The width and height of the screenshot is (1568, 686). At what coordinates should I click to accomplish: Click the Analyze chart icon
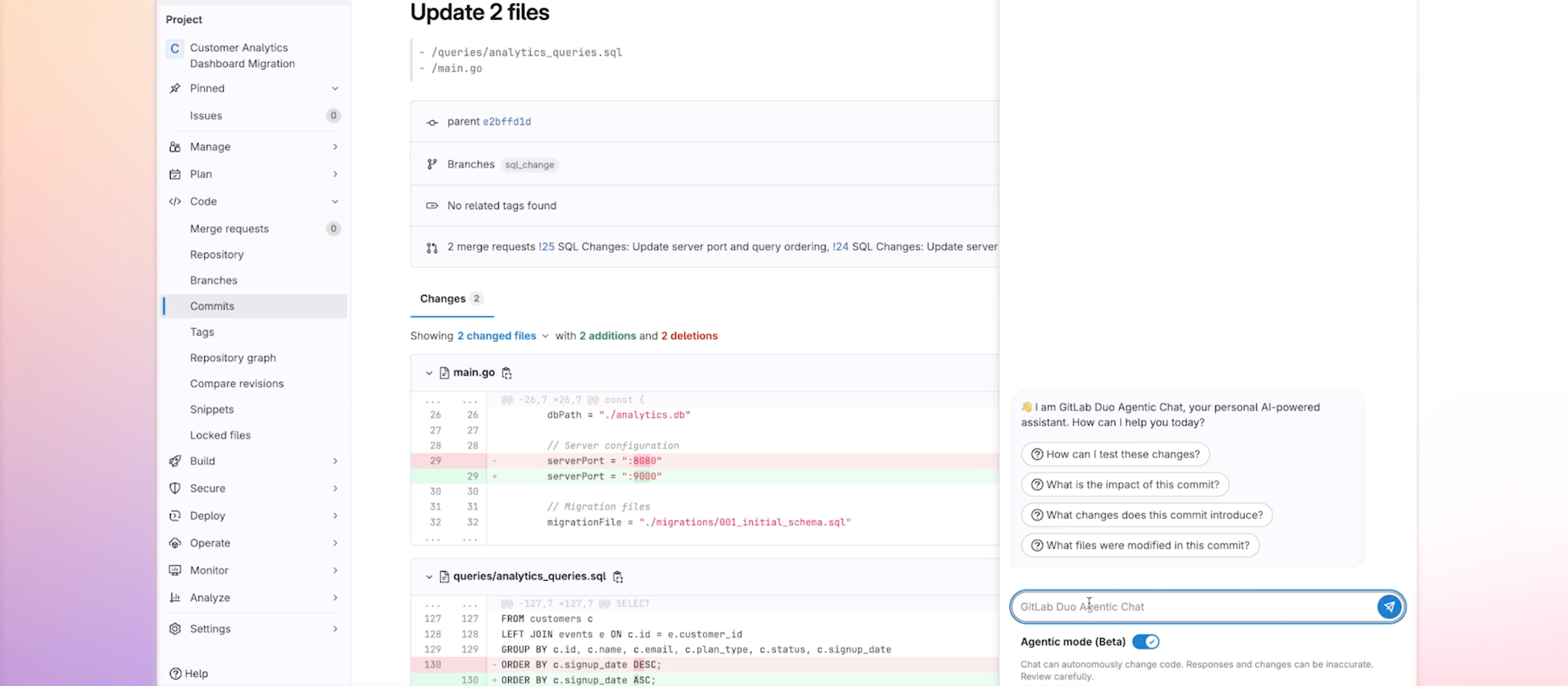pyautogui.click(x=175, y=598)
